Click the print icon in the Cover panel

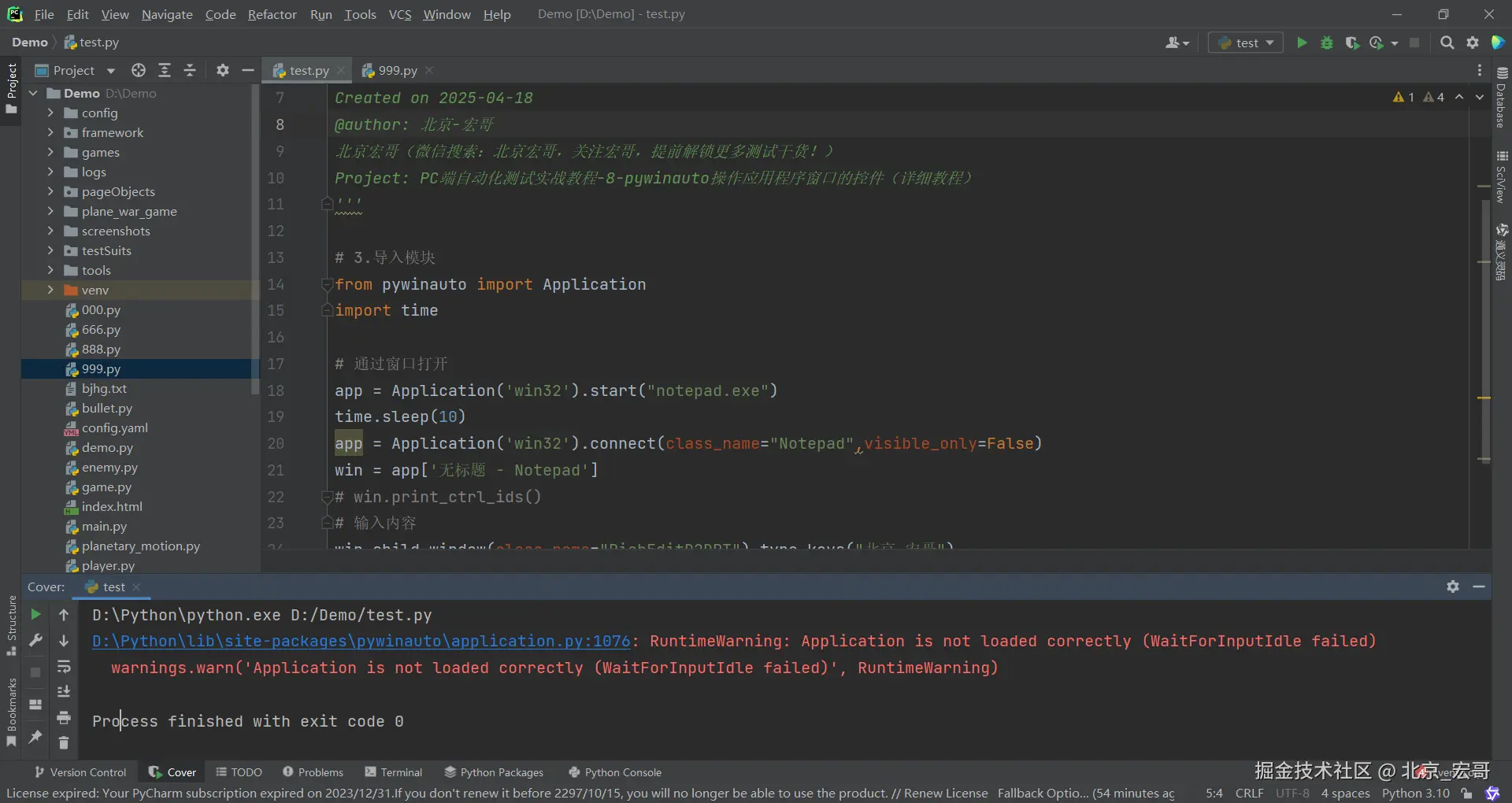[64, 717]
